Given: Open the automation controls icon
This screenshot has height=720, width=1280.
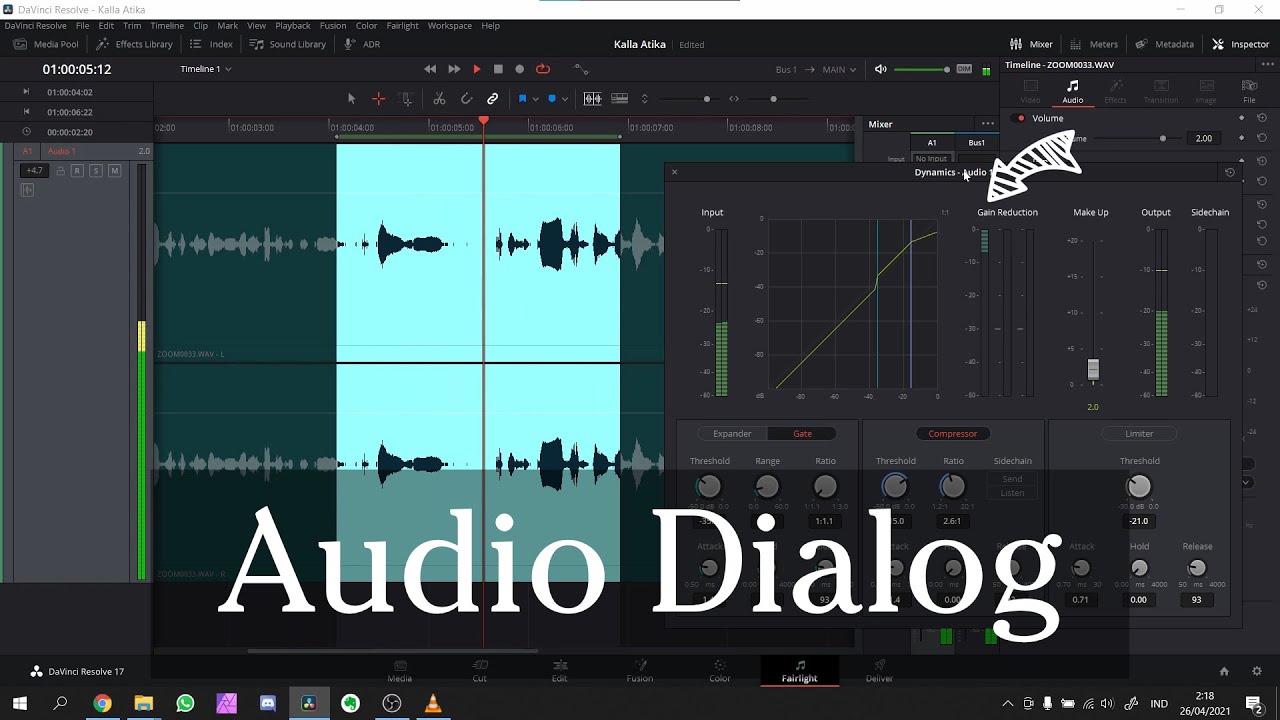Looking at the screenshot, I should pyautogui.click(x=581, y=69).
